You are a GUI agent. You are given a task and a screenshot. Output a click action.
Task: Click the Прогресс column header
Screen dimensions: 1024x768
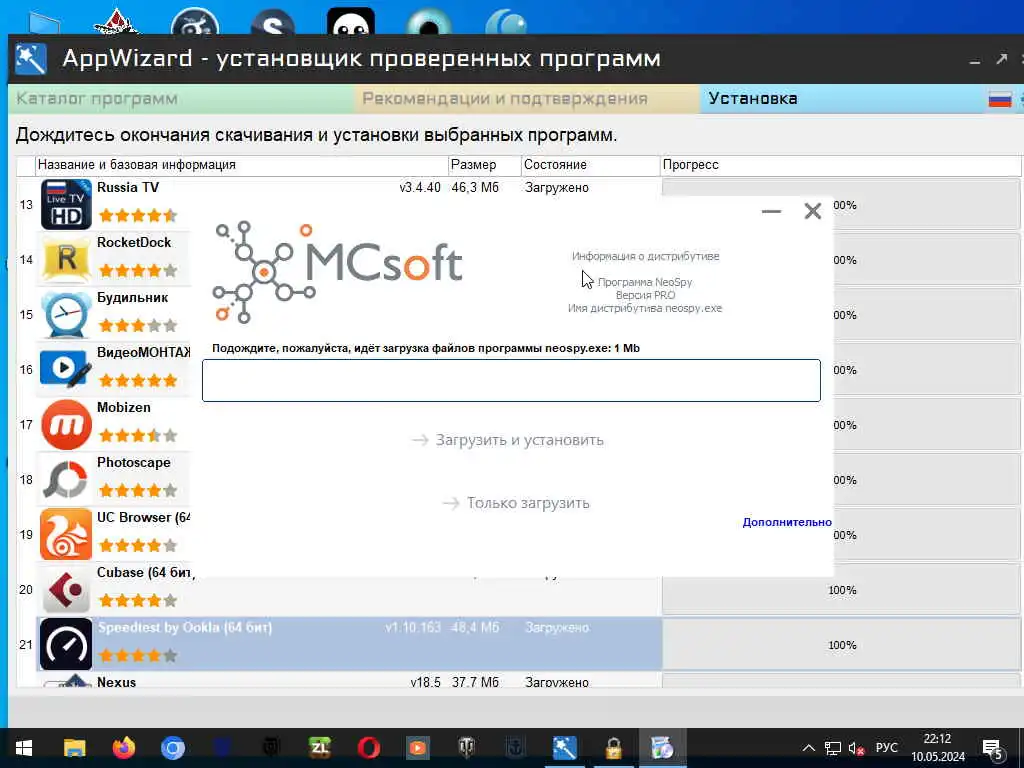coord(840,165)
